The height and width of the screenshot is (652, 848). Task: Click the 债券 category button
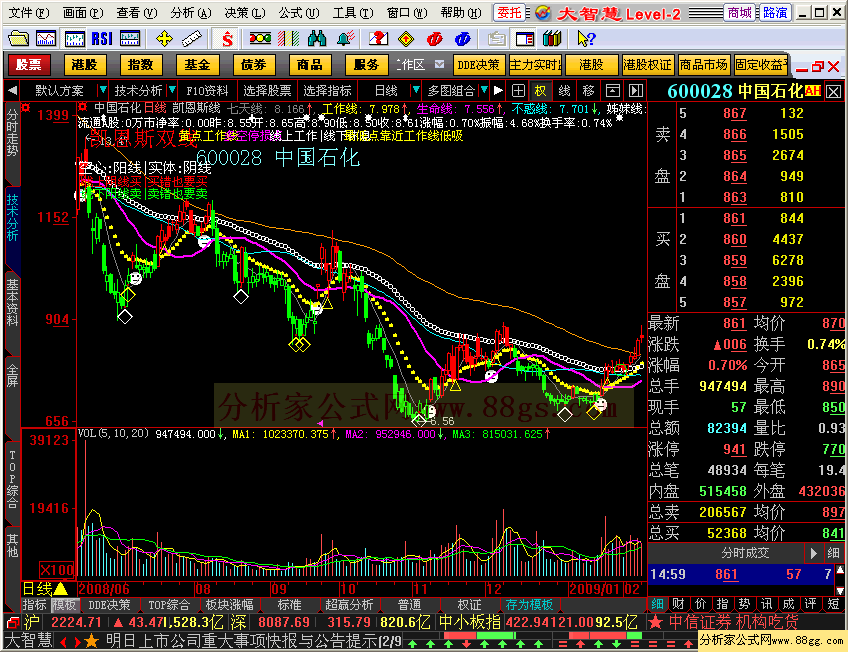[x=254, y=65]
